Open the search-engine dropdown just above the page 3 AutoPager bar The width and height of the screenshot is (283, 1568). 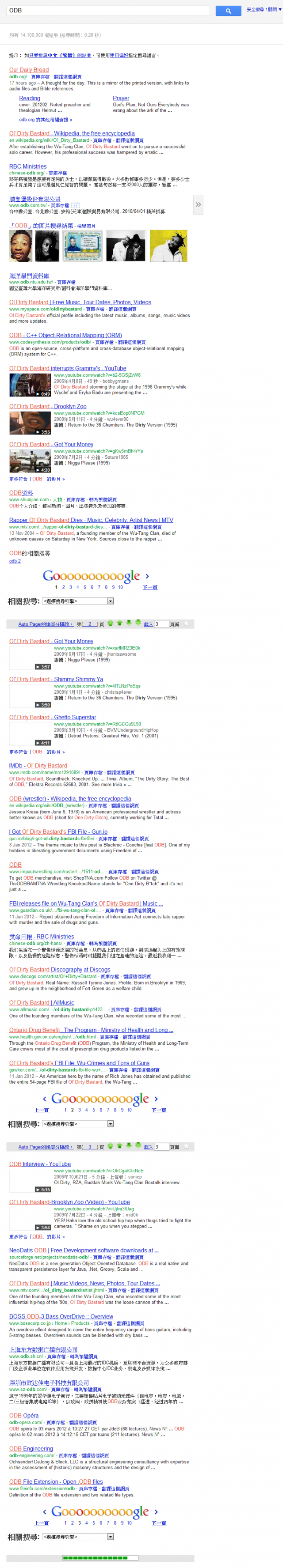pos(77,1124)
